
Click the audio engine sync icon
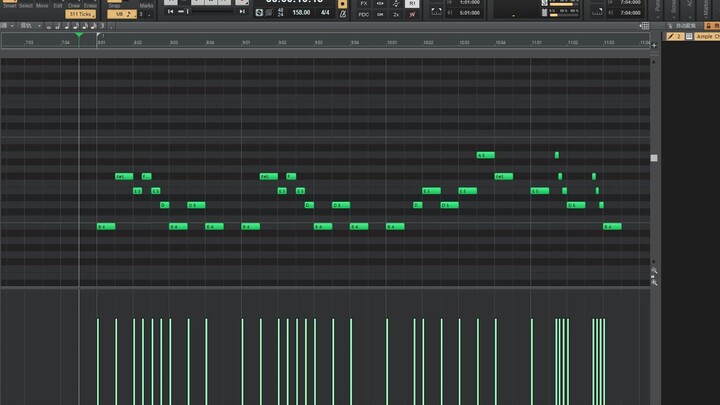coord(259,13)
